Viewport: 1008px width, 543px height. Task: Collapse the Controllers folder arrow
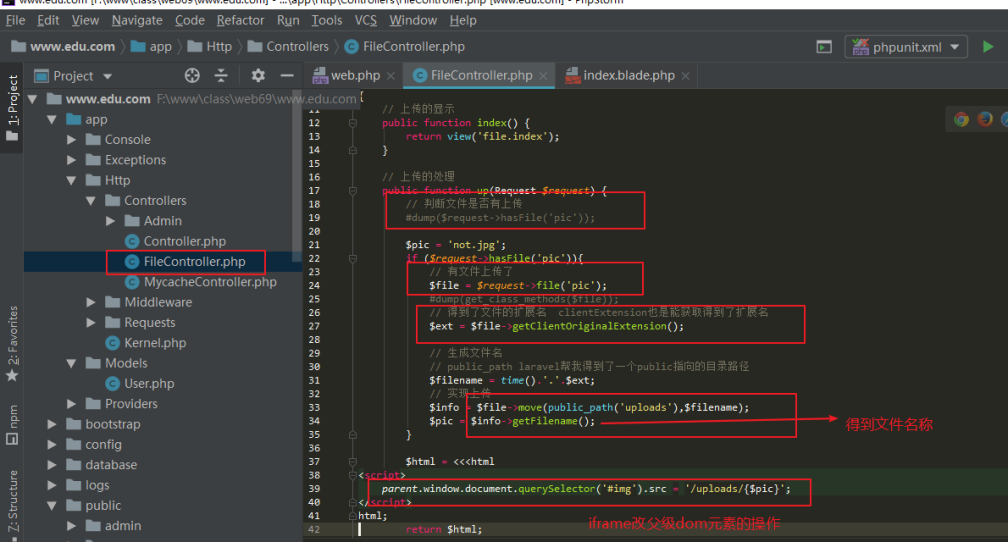(91, 200)
